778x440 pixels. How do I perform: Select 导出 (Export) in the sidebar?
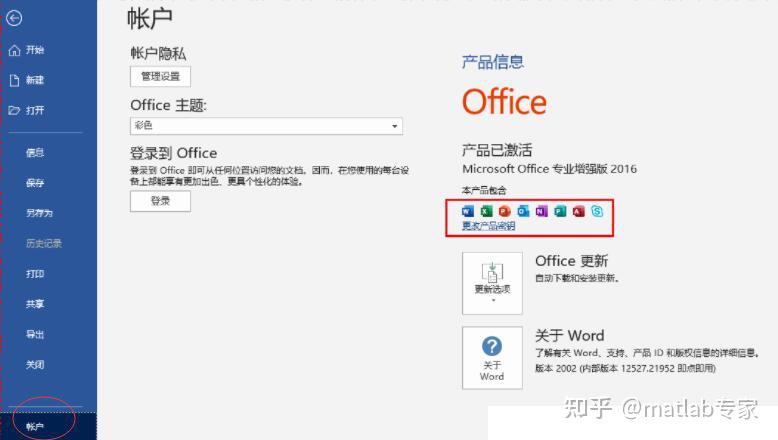(35, 334)
